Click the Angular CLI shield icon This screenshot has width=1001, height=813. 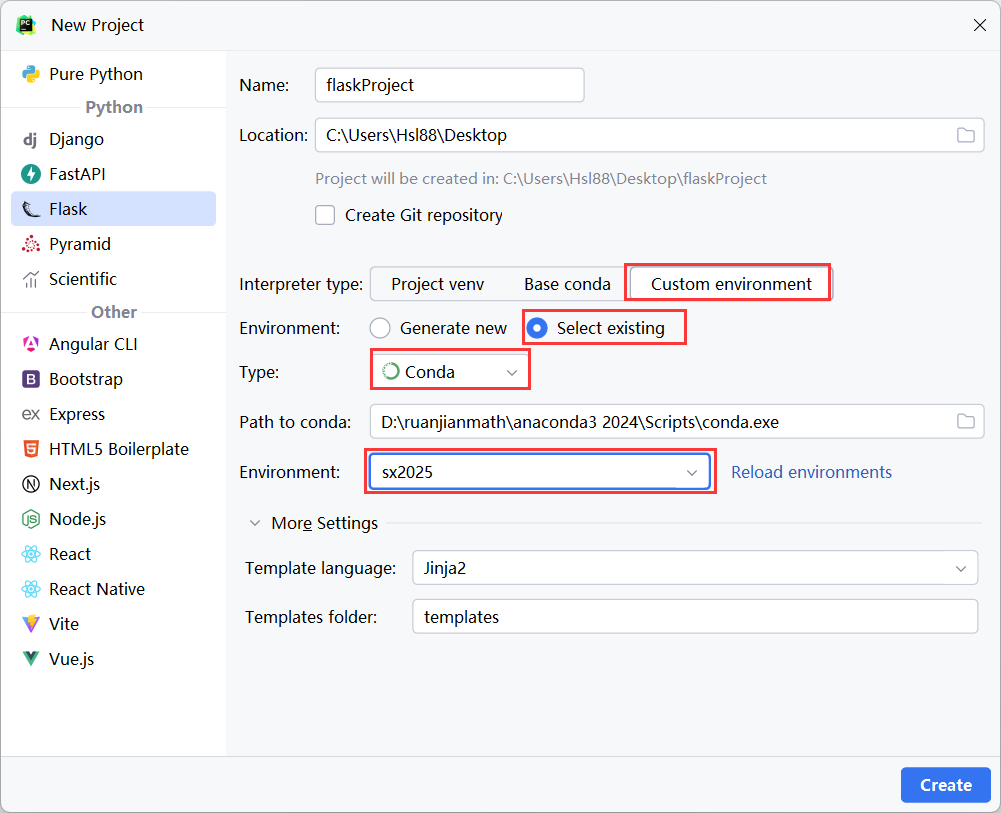pyautogui.click(x=31, y=344)
